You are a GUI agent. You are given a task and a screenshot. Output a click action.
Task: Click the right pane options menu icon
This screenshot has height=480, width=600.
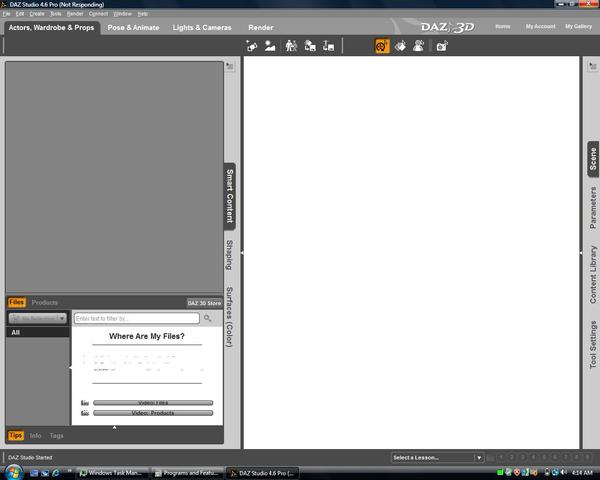tap(593, 66)
